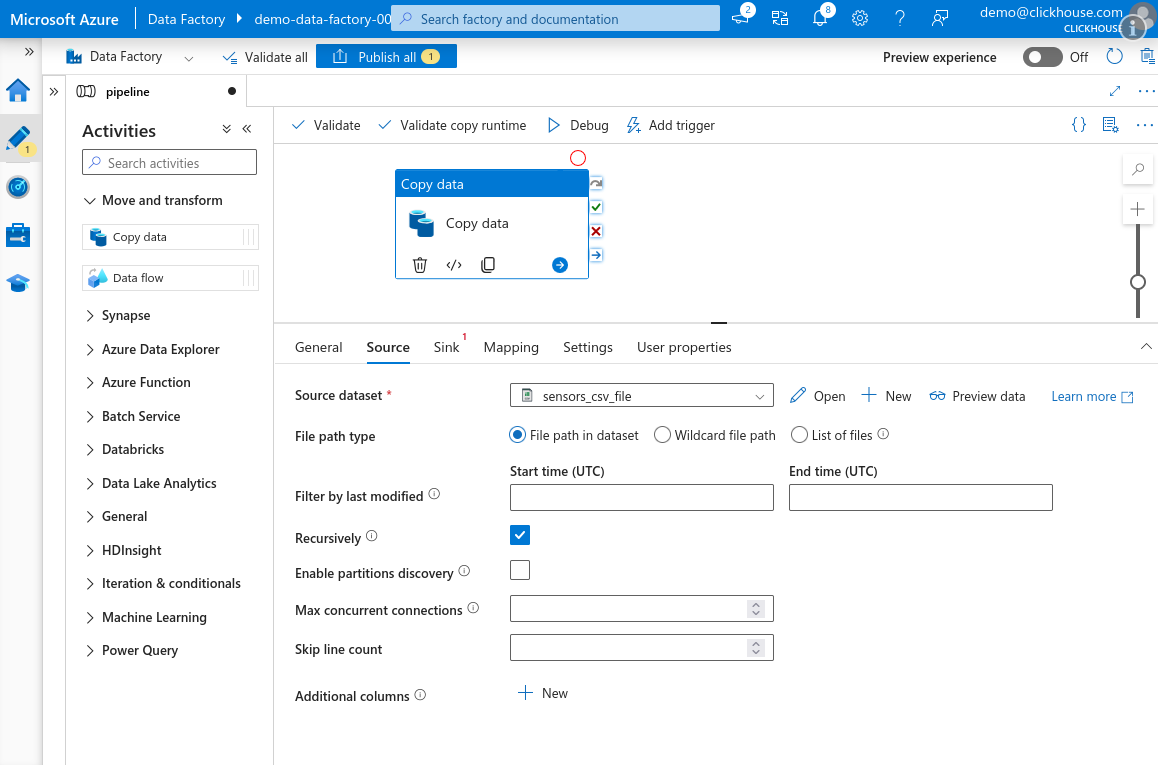Open the Monitor icon in left sidebar
This screenshot has width=1158, height=765.
pyautogui.click(x=18, y=187)
